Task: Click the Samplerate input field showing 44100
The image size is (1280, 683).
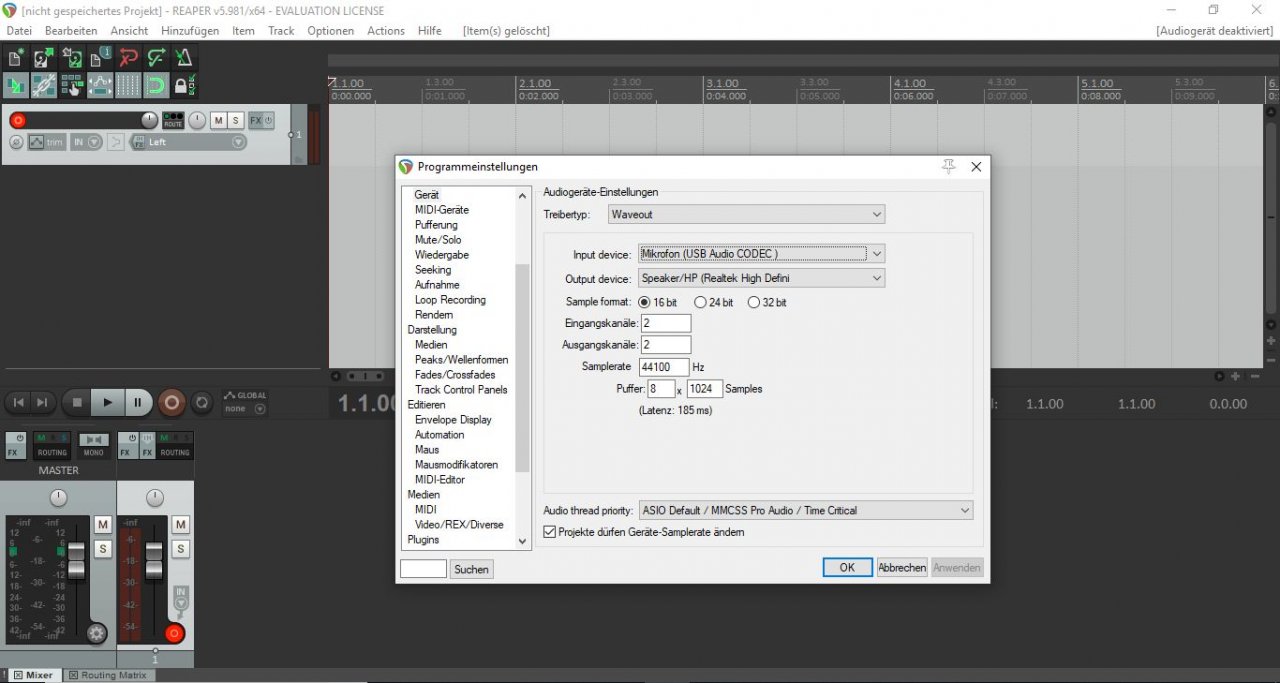Action: coord(664,367)
